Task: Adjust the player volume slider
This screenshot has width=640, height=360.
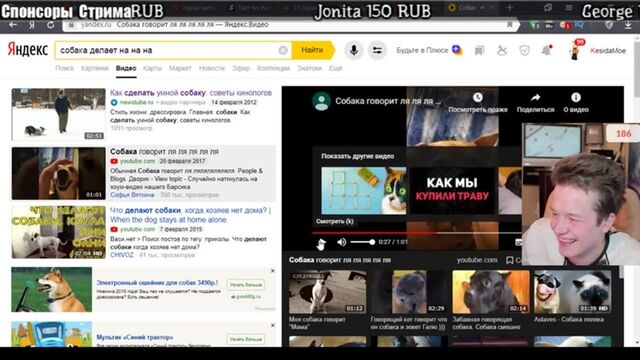Action: (x=362, y=242)
